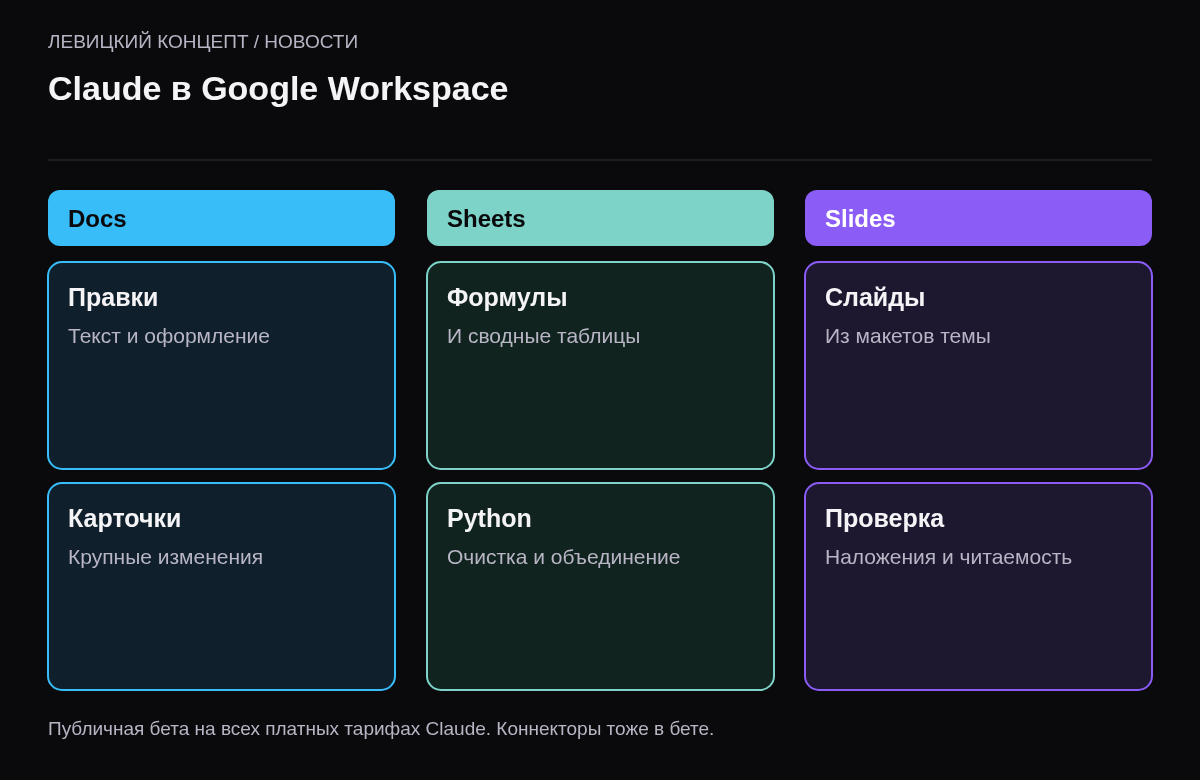Click the text И сводные таблицы
Image resolution: width=1200 pixels, height=780 pixels.
coord(543,336)
